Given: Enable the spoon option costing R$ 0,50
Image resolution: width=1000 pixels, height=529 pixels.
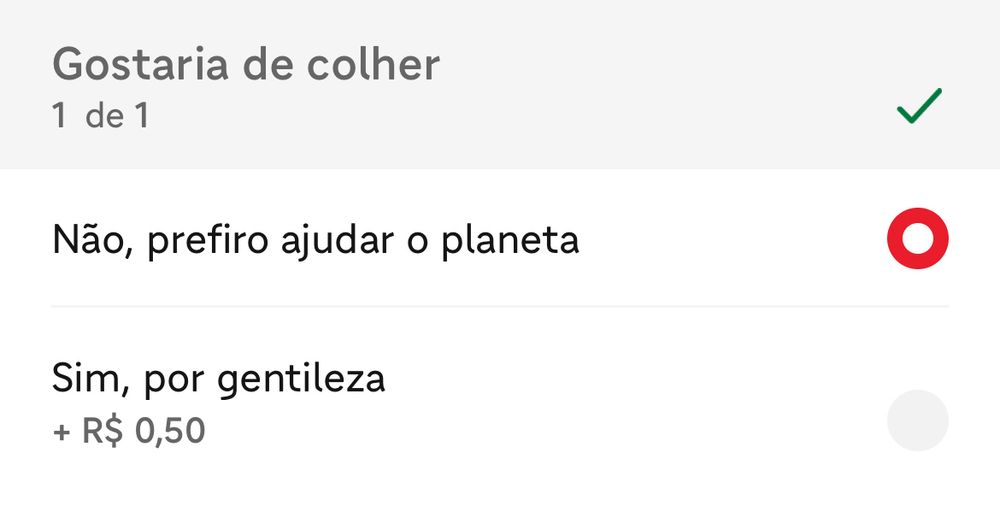Looking at the screenshot, I should tap(917, 420).
